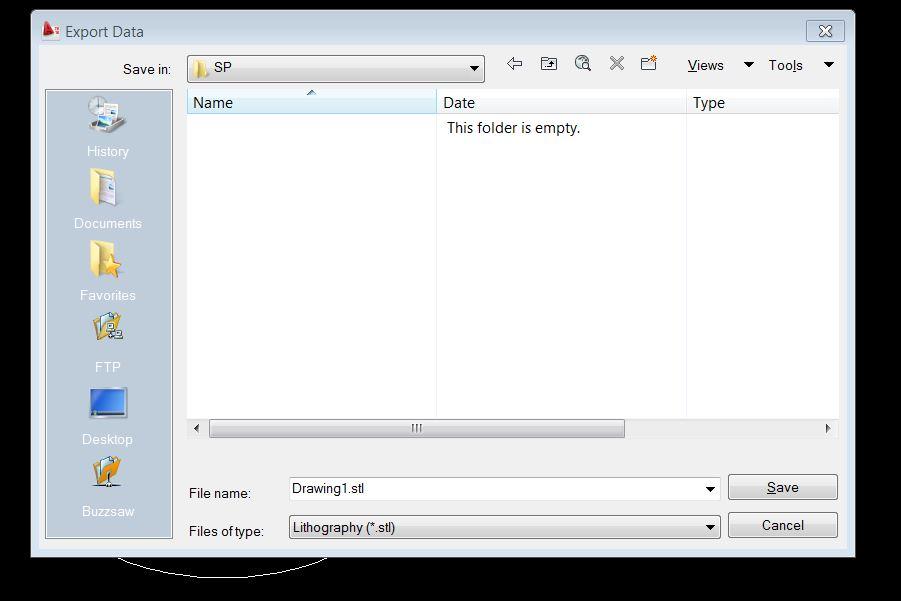Close the Export Data dialog

coord(825,31)
